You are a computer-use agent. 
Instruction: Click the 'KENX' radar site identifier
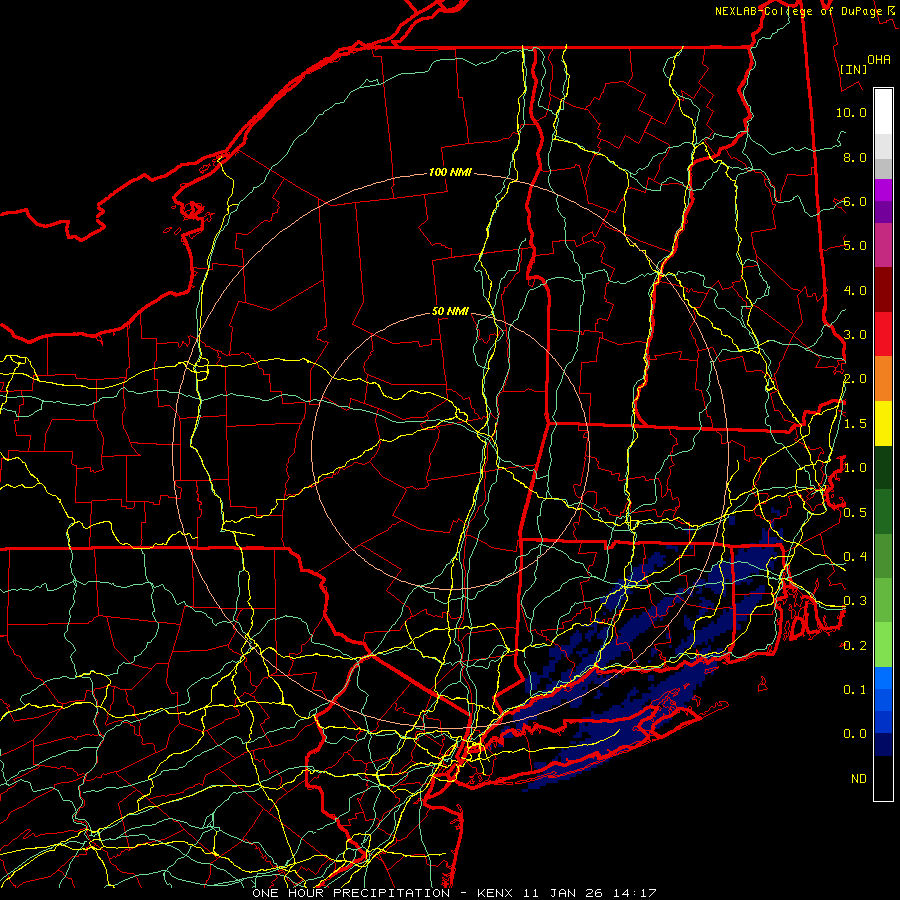[496, 893]
